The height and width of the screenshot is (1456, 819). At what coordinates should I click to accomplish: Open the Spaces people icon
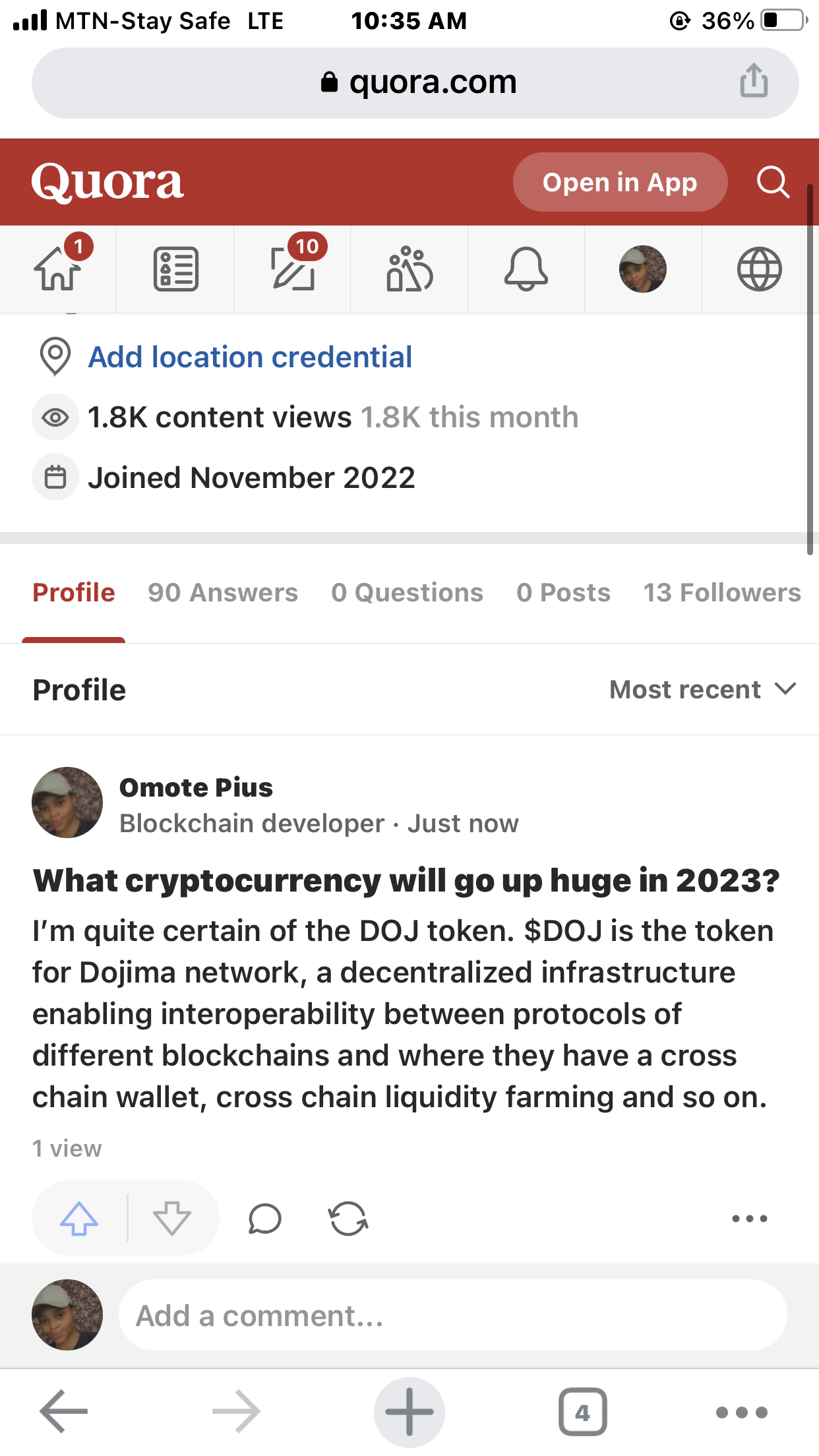[x=409, y=269]
